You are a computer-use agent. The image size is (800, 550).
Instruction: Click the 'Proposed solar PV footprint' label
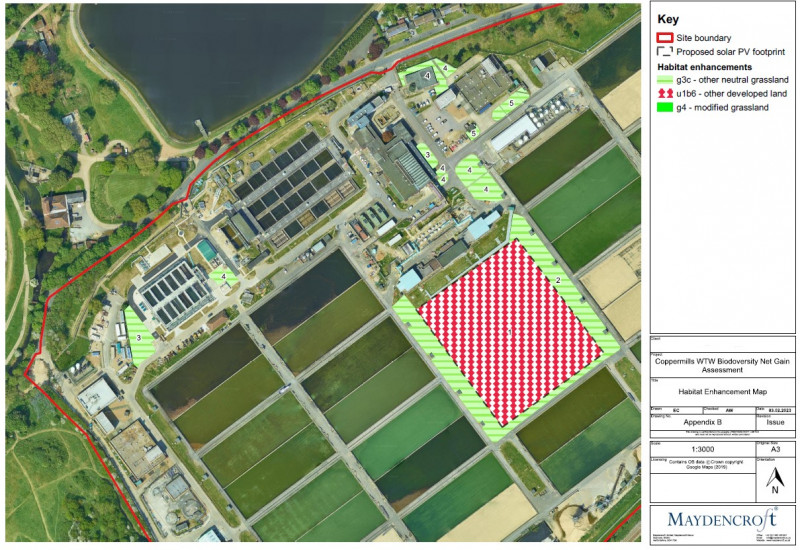[x=731, y=52]
